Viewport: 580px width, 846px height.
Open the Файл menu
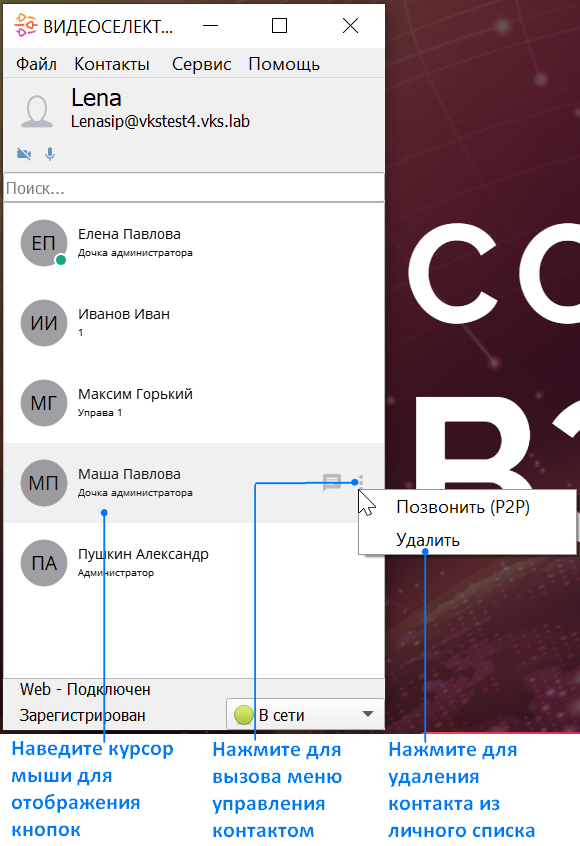(x=36, y=64)
